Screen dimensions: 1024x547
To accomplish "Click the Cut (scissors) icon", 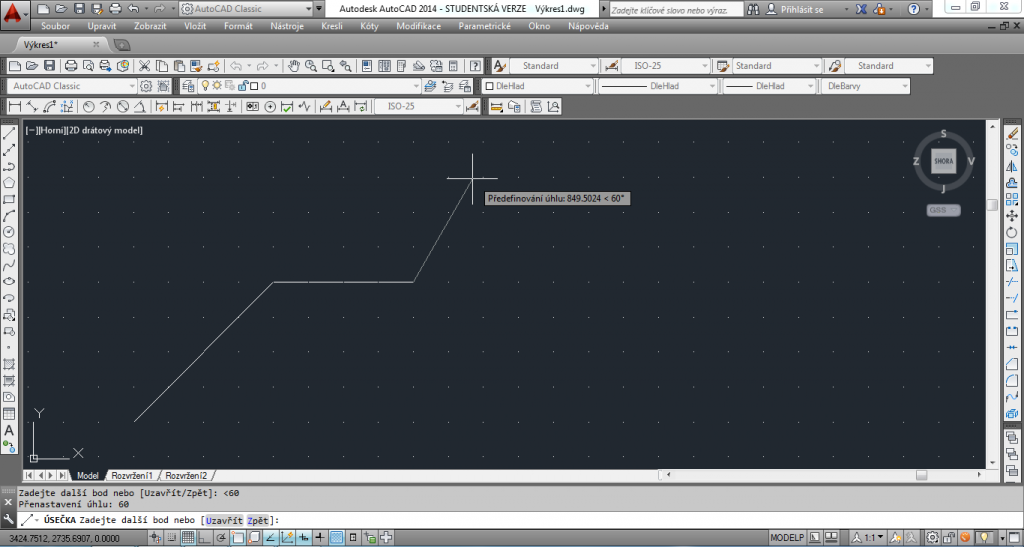I will [144, 66].
